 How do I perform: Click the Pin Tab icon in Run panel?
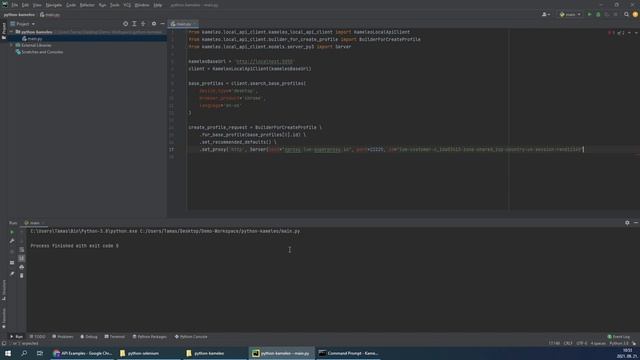coord(12,274)
